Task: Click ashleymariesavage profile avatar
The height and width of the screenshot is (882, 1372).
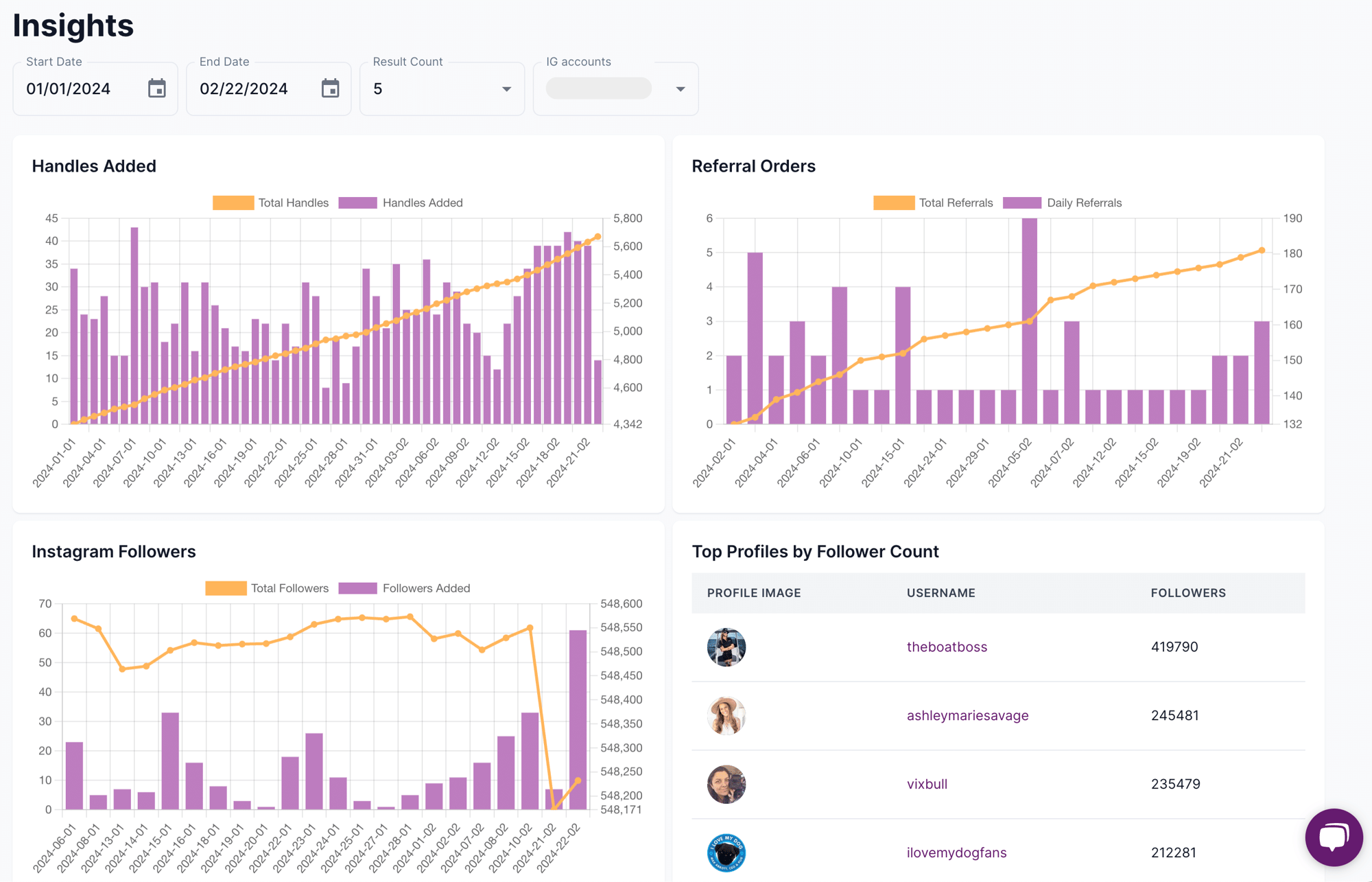Action: [726, 715]
